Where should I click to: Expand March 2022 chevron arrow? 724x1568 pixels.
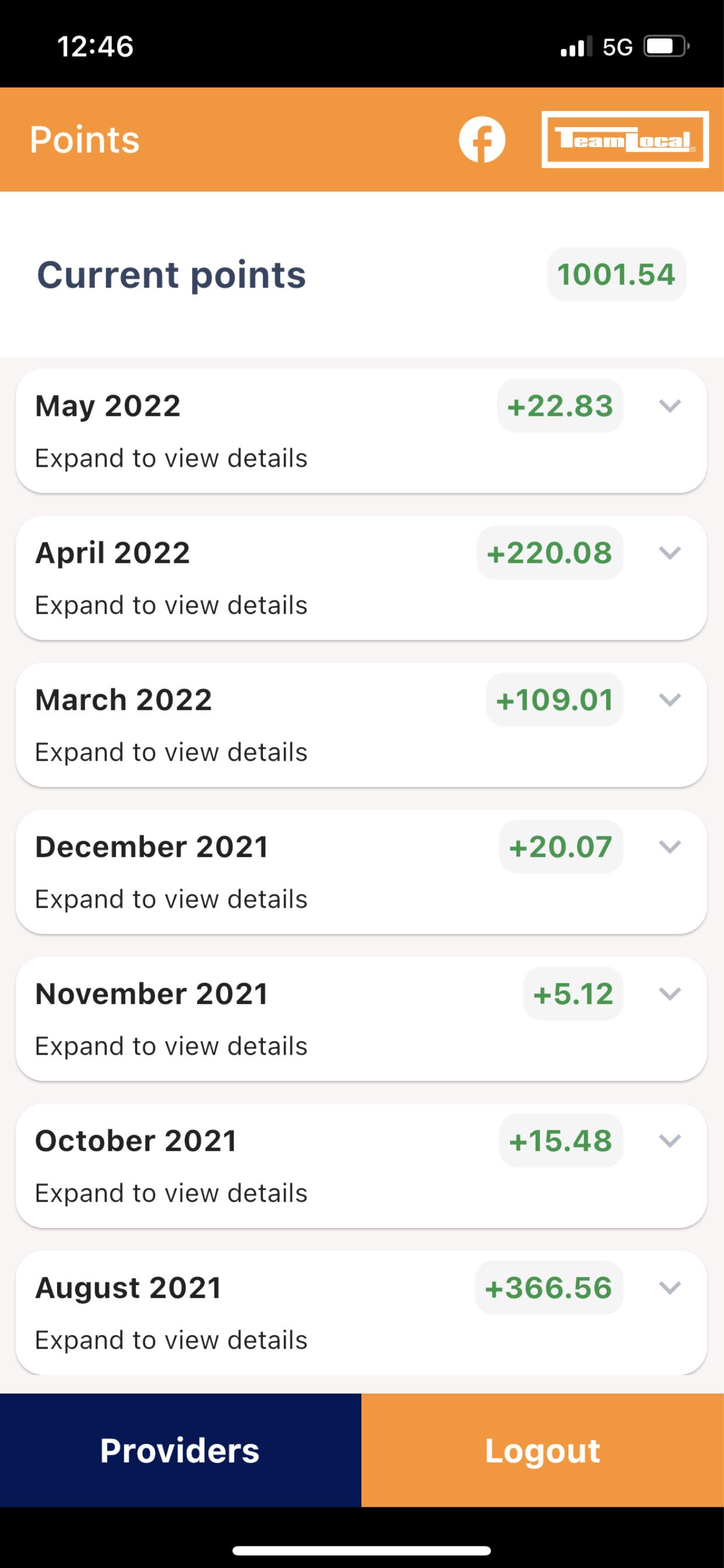click(x=670, y=700)
